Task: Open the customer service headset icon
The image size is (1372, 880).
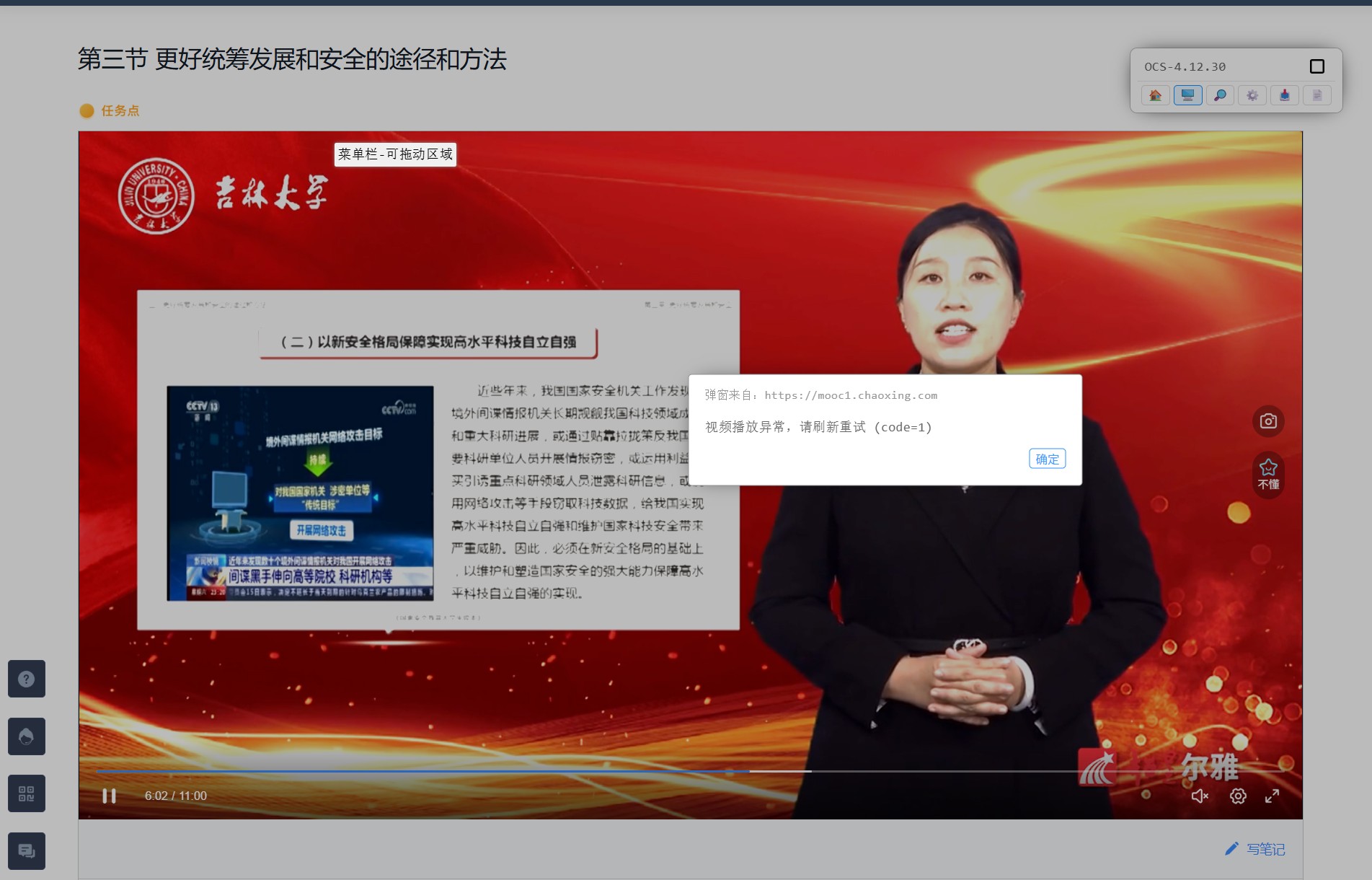Action: click(26, 736)
